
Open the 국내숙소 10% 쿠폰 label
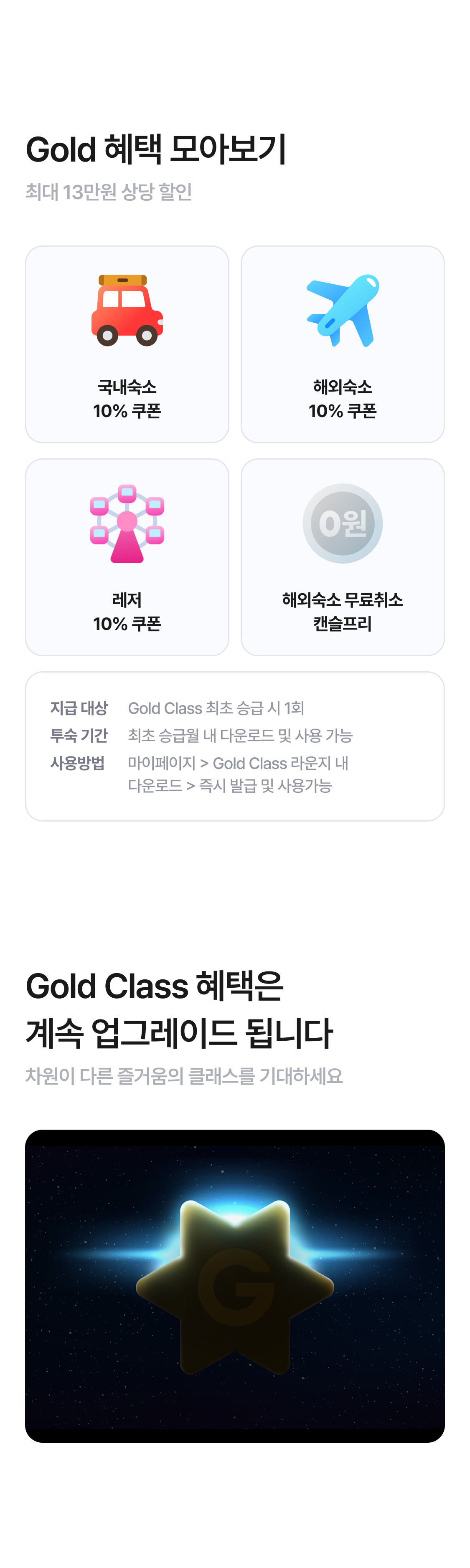(x=127, y=399)
